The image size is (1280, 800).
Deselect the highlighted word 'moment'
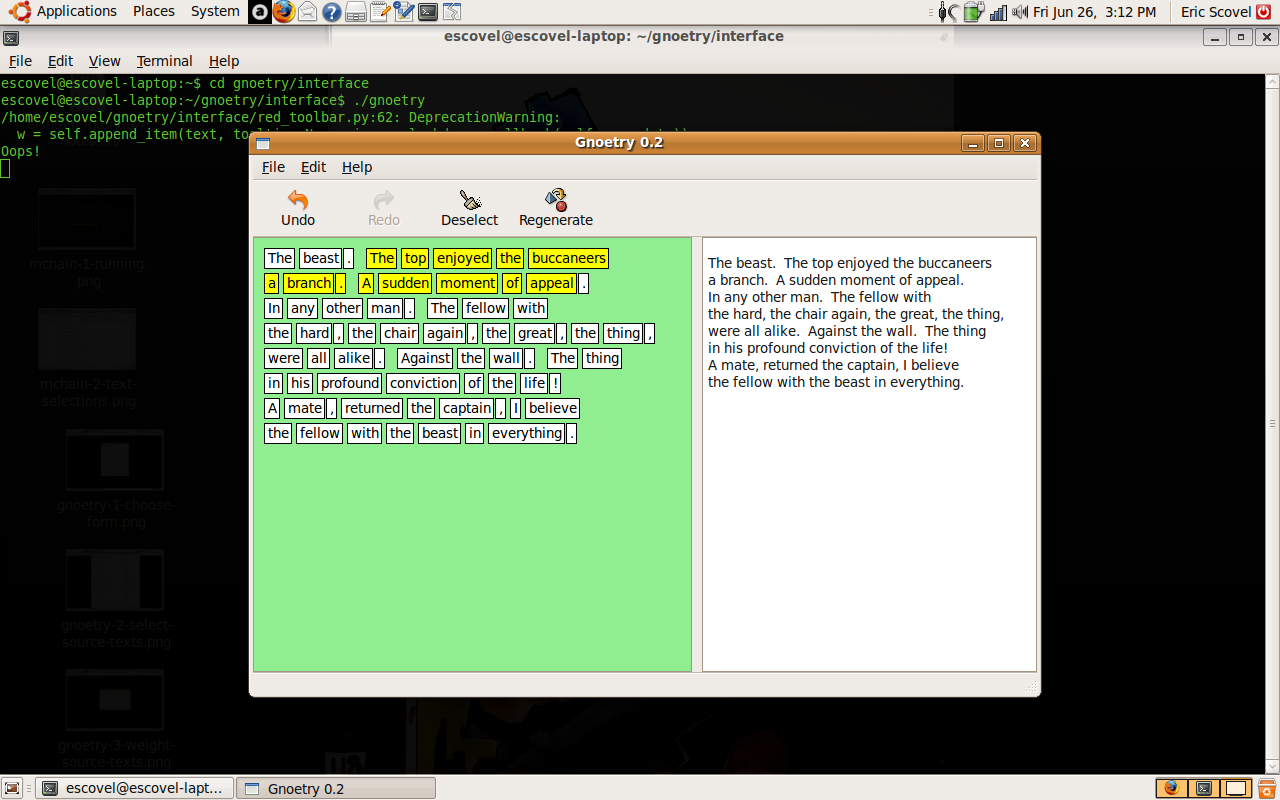[466, 283]
